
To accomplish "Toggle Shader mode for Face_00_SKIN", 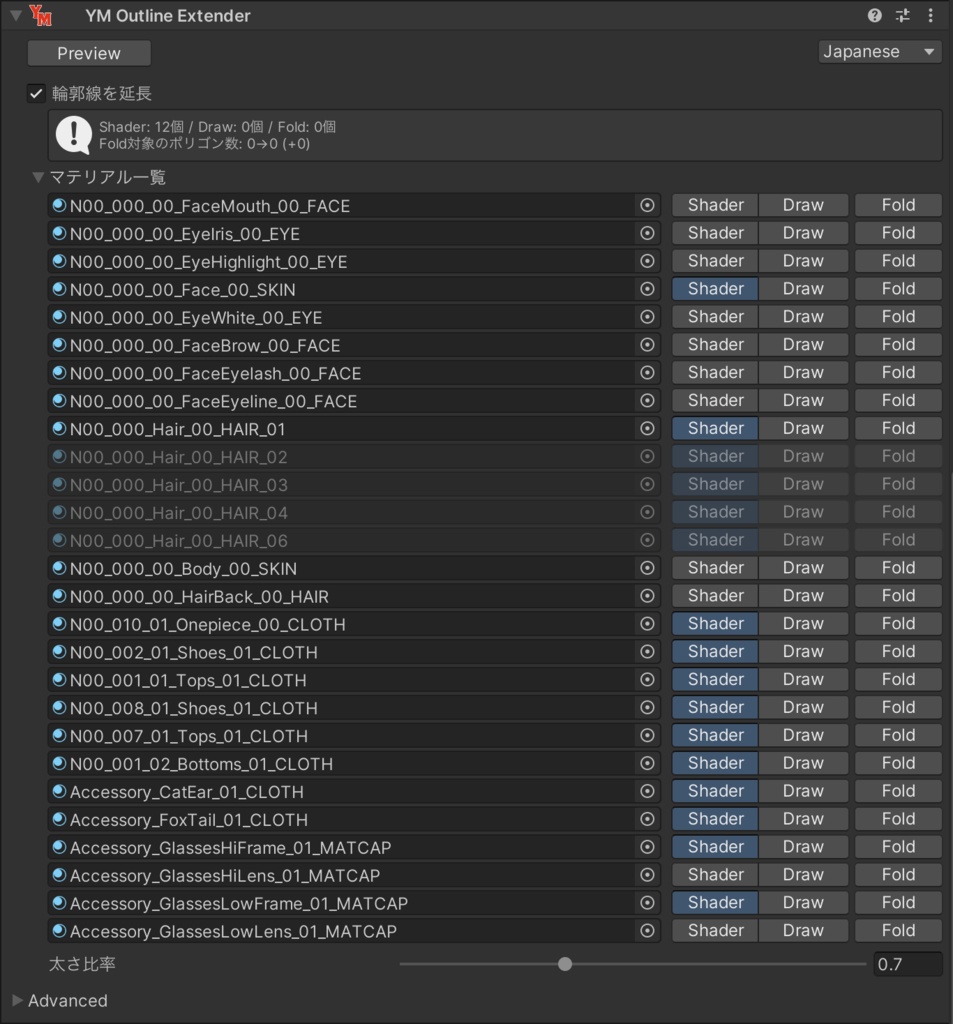I will 715,289.
